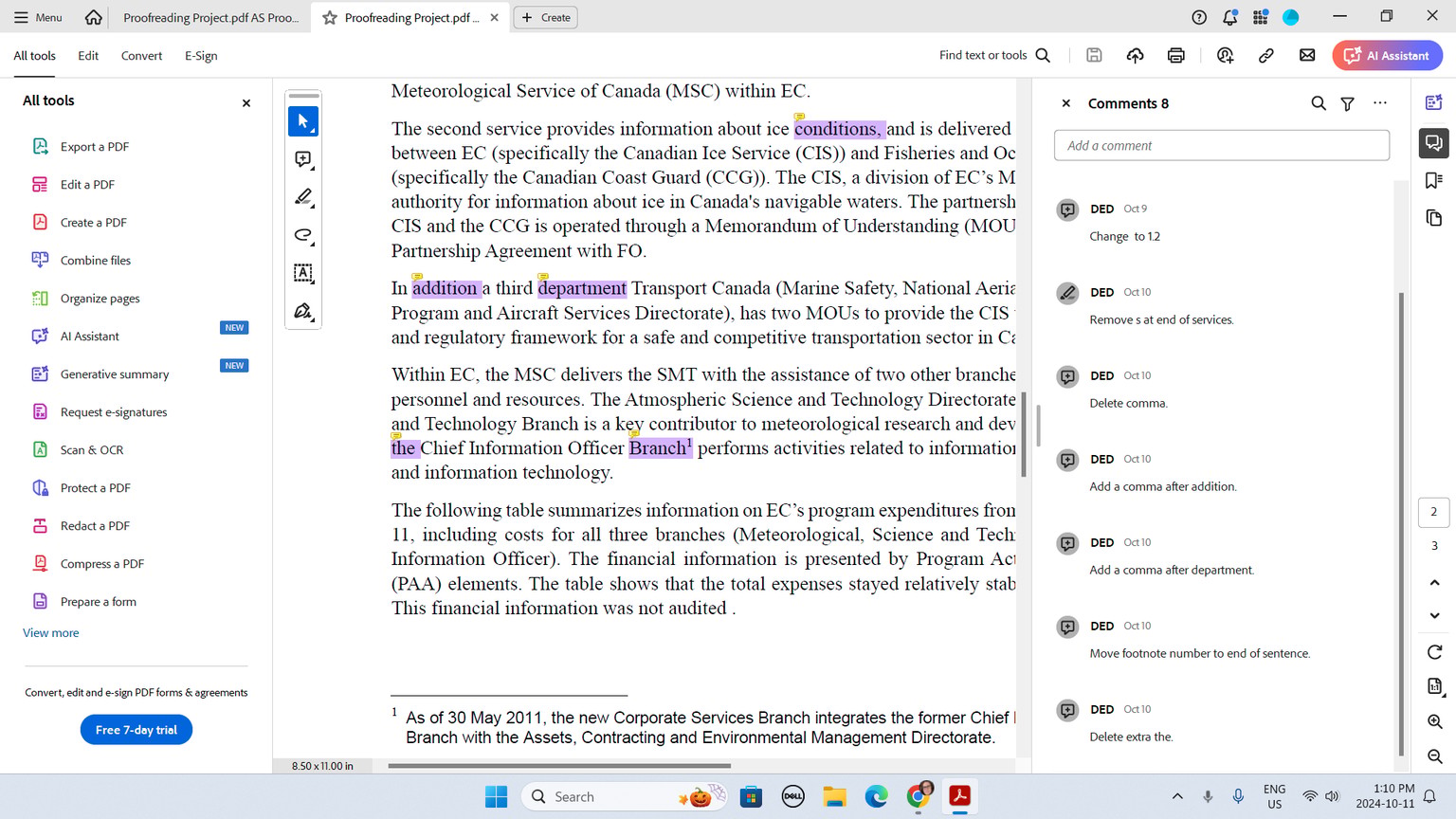Go to previous page with up chevron
The width and height of the screenshot is (1456, 819).
[x=1434, y=582]
